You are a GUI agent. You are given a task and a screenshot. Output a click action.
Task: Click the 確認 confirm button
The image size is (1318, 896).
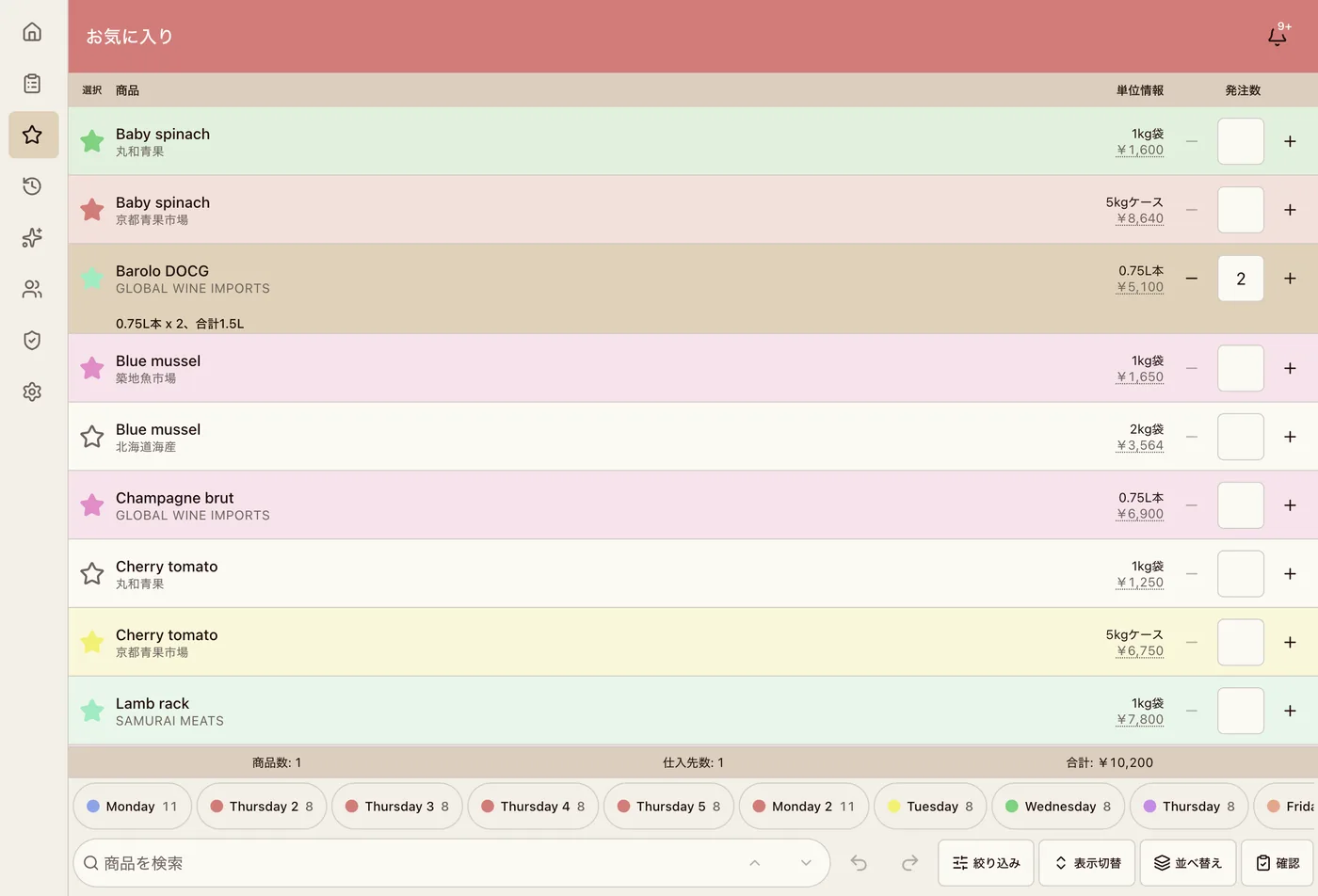(x=1278, y=863)
